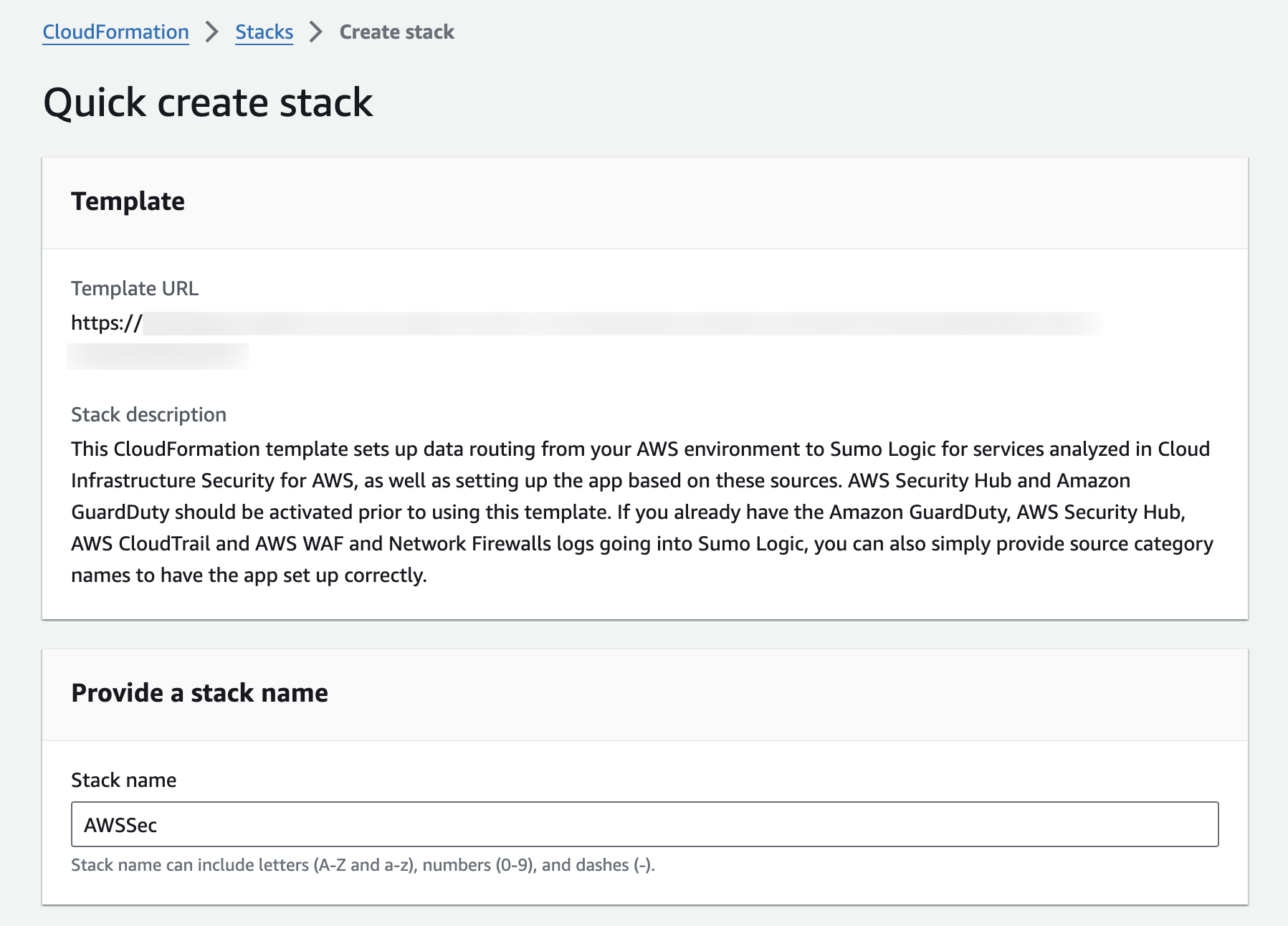The image size is (1288, 926).
Task: Open the CloudFormation breadcrumb link
Action: (x=115, y=32)
